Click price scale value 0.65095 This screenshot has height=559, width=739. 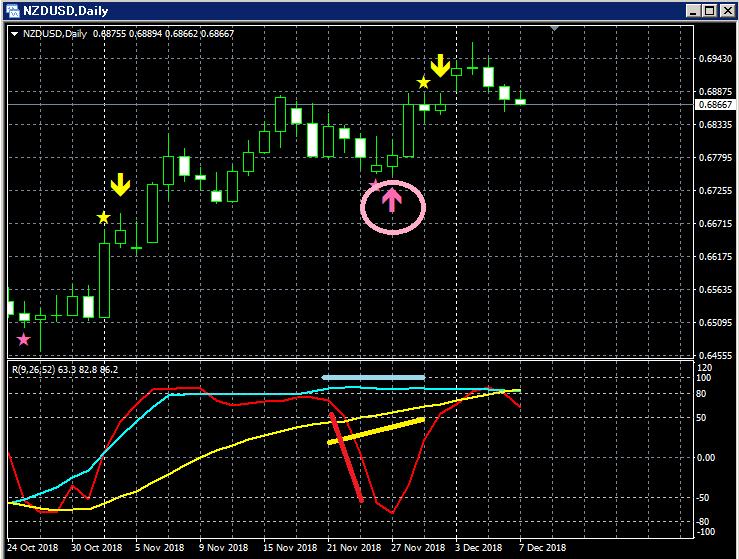(715, 323)
